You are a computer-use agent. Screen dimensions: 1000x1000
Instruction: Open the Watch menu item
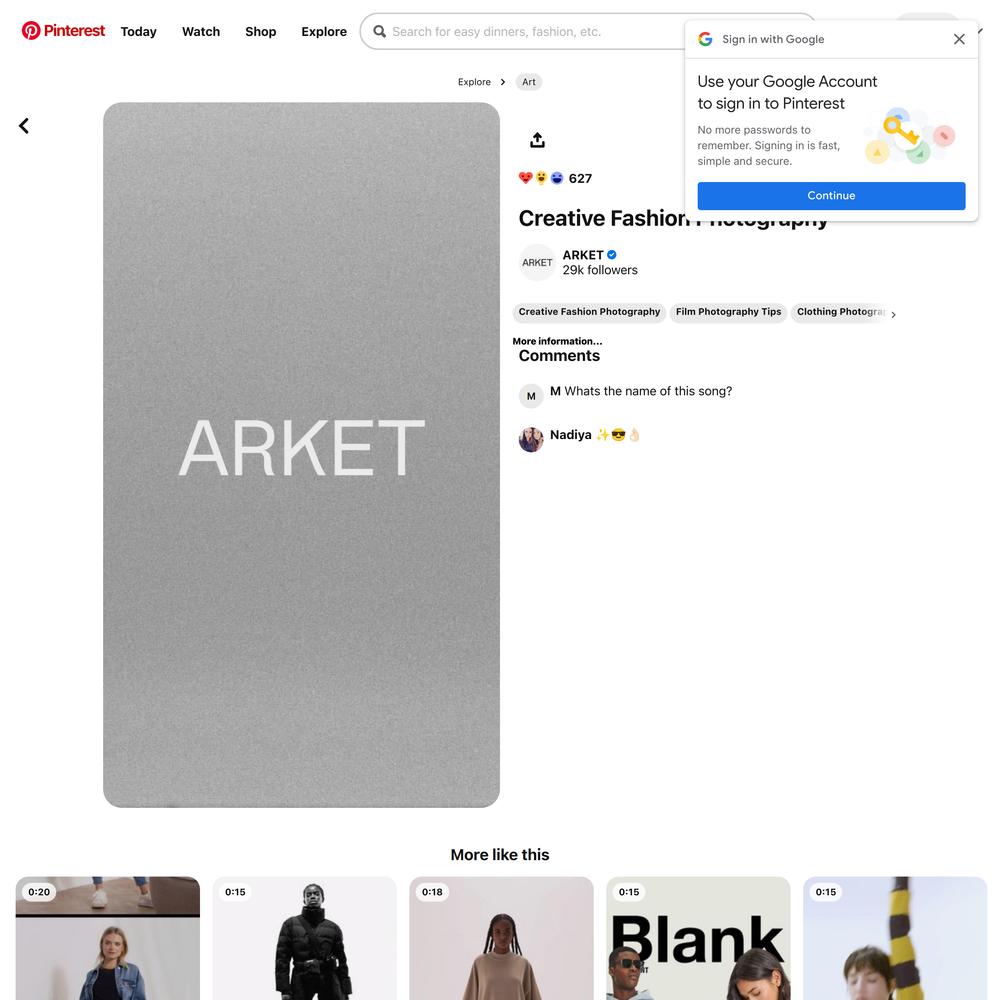tap(201, 31)
